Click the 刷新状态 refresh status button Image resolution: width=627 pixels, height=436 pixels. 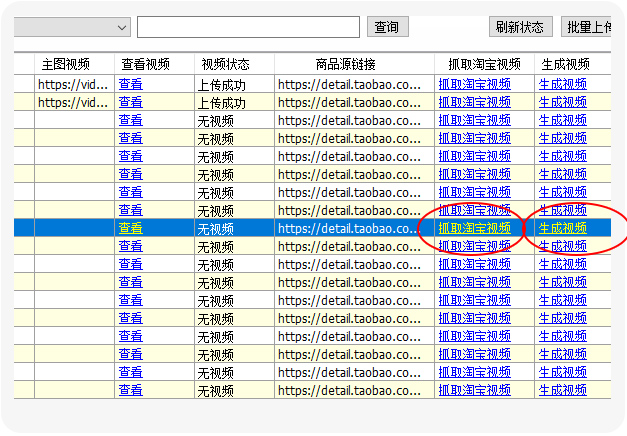(x=520, y=27)
